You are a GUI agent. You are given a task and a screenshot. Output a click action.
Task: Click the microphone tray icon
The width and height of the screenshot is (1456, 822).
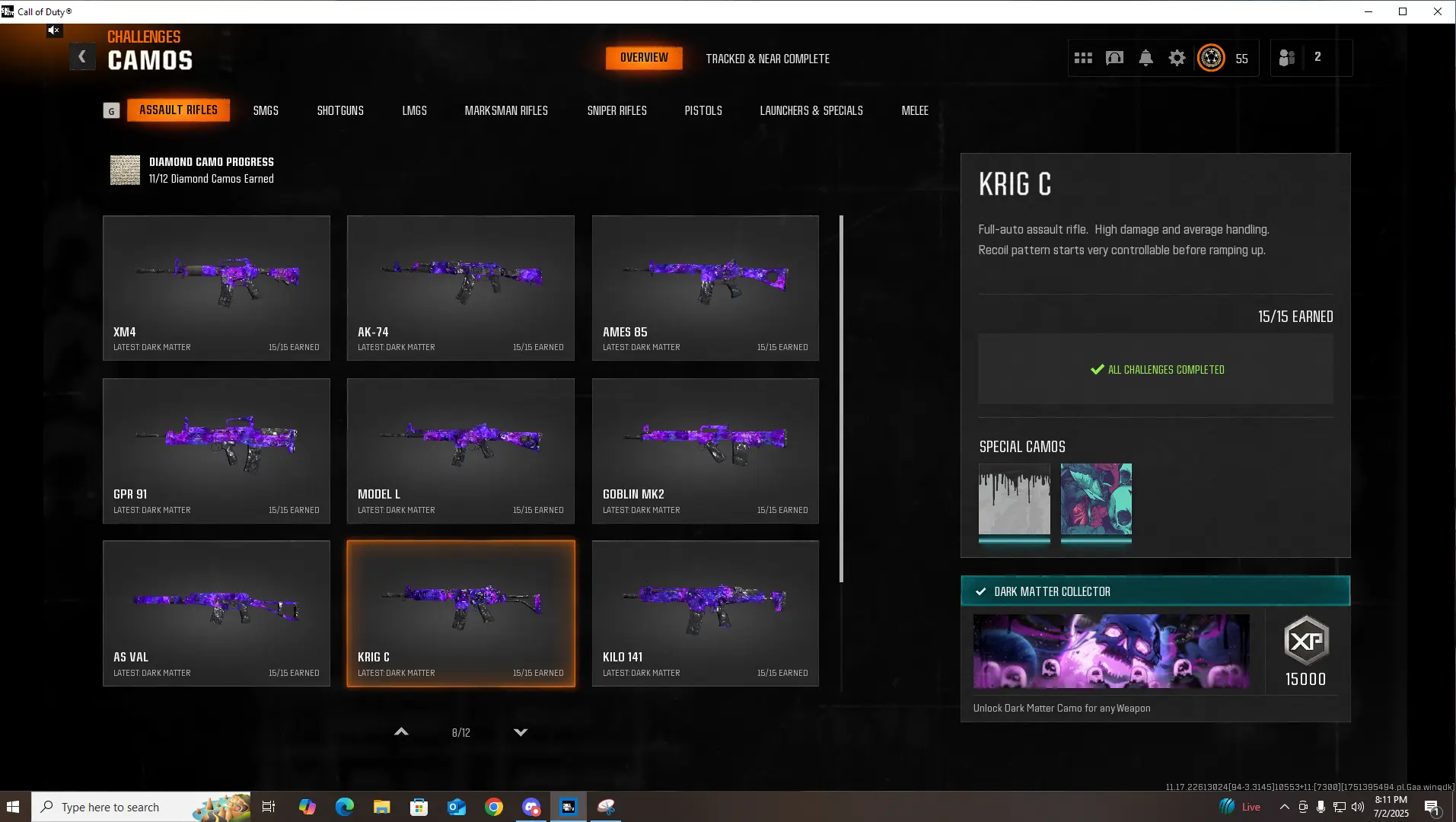pos(1321,807)
